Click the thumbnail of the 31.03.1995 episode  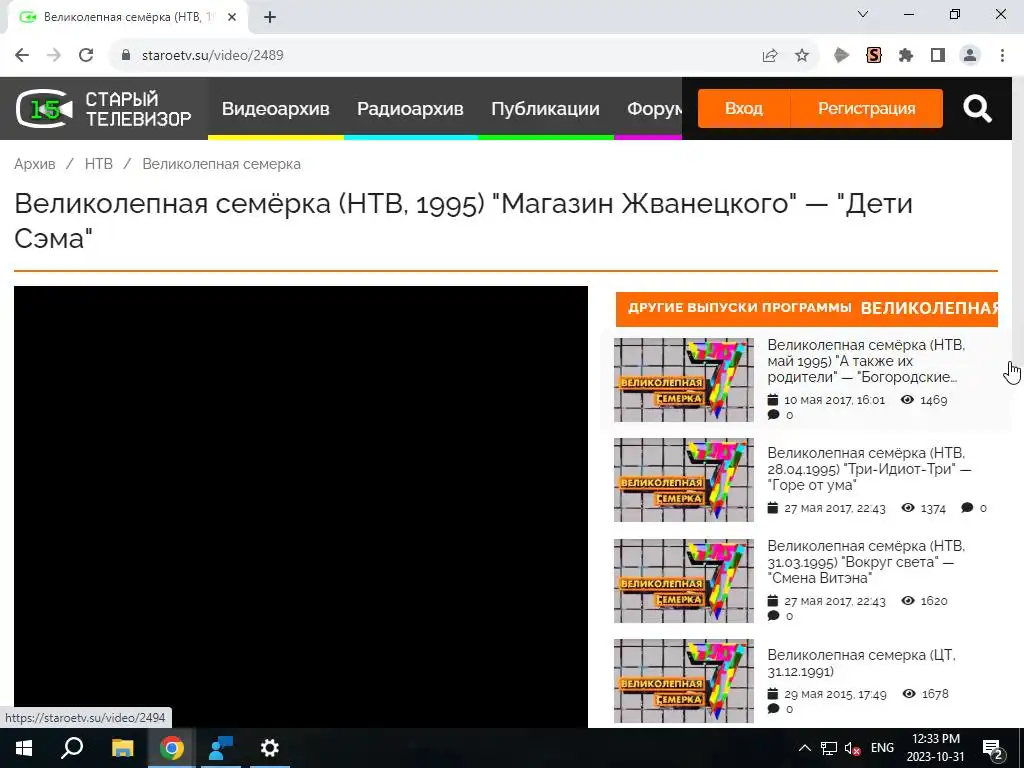[x=684, y=581]
